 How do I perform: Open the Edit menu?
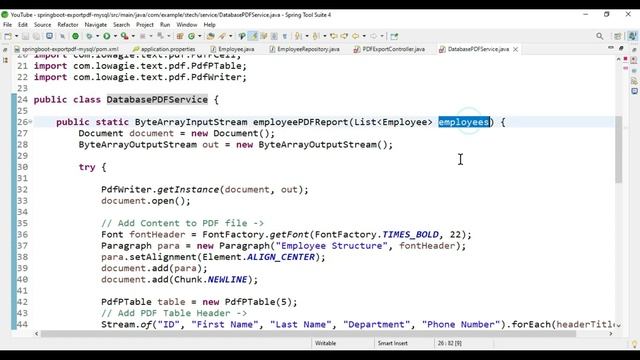click(x=23, y=25)
